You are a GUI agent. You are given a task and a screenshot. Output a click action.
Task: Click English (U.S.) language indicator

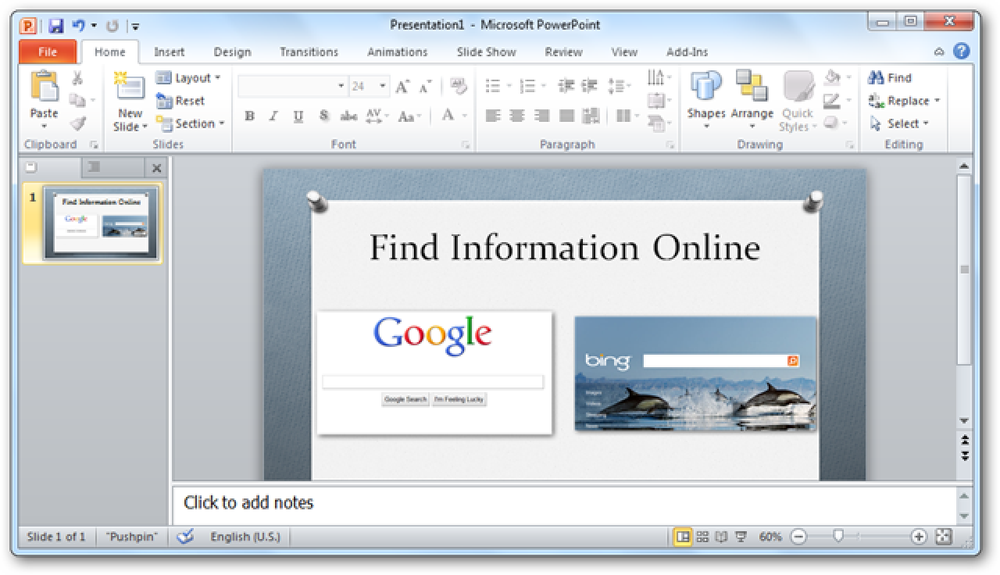point(246,537)
